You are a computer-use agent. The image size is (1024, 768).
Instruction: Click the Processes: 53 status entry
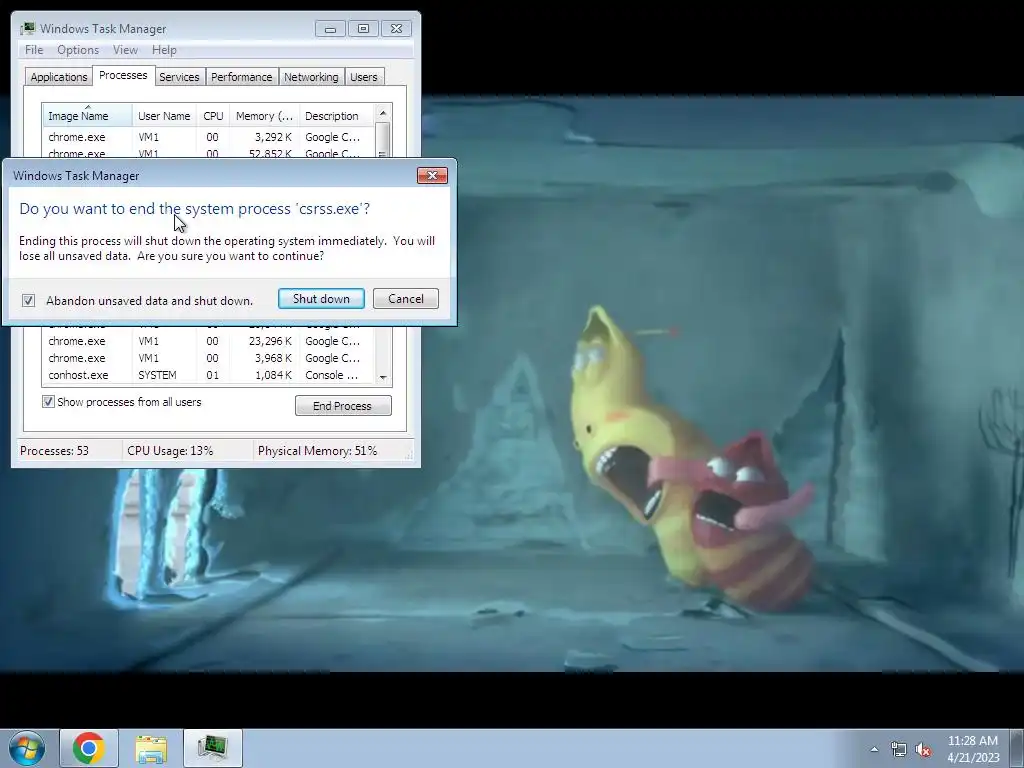point(54,451)
